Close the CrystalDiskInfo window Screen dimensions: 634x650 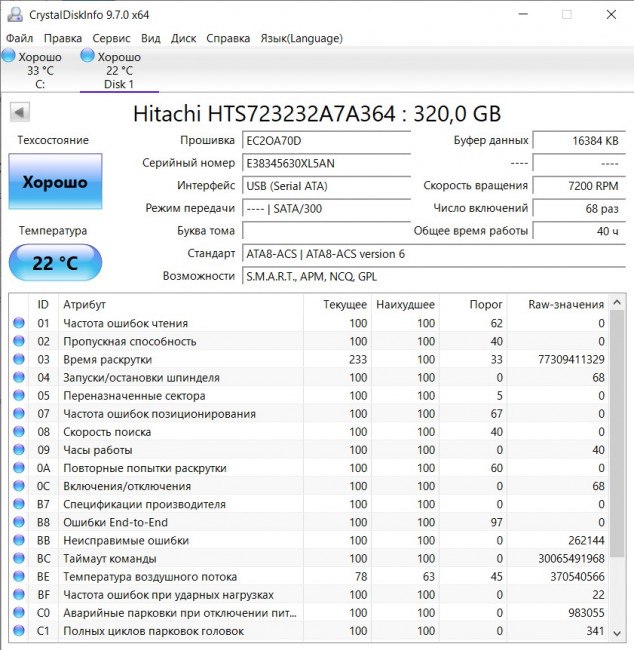pos(611,15)
